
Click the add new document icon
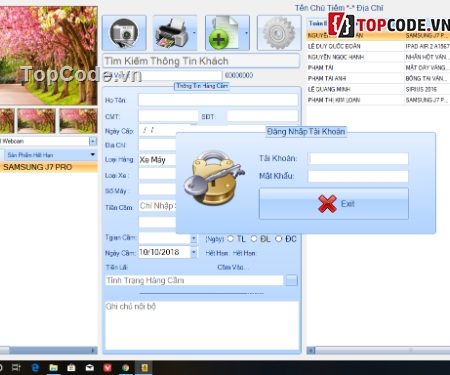click(x=224, y=33)
